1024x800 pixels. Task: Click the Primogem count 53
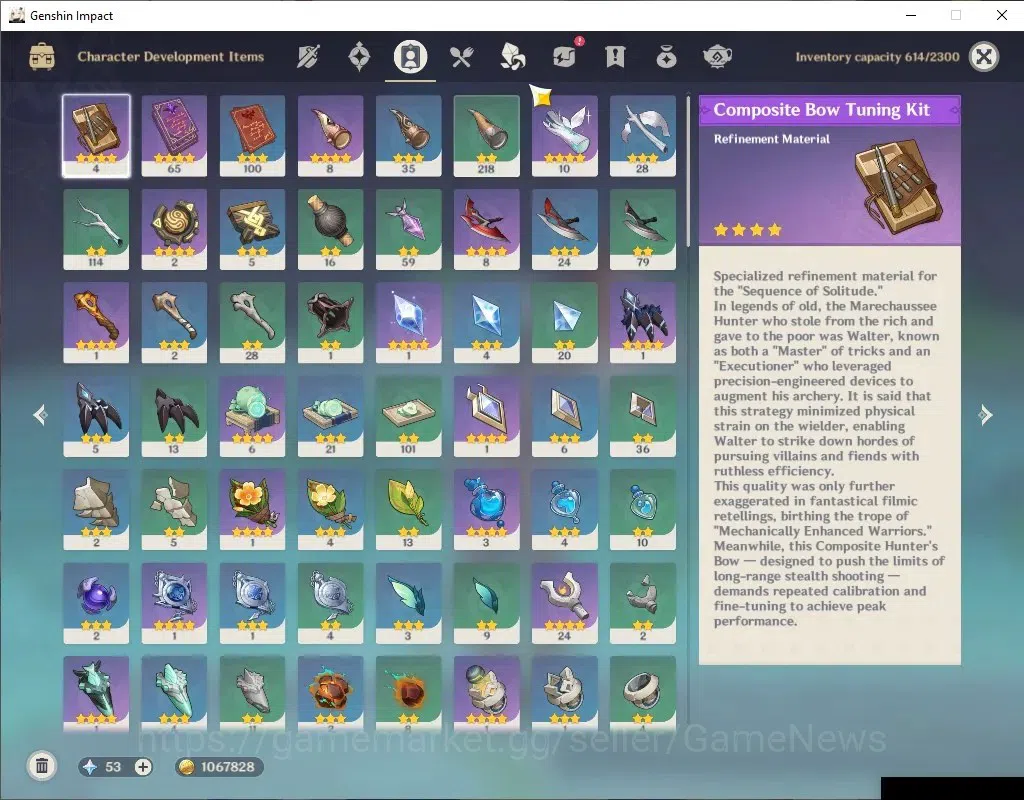[x=113, y=767]
